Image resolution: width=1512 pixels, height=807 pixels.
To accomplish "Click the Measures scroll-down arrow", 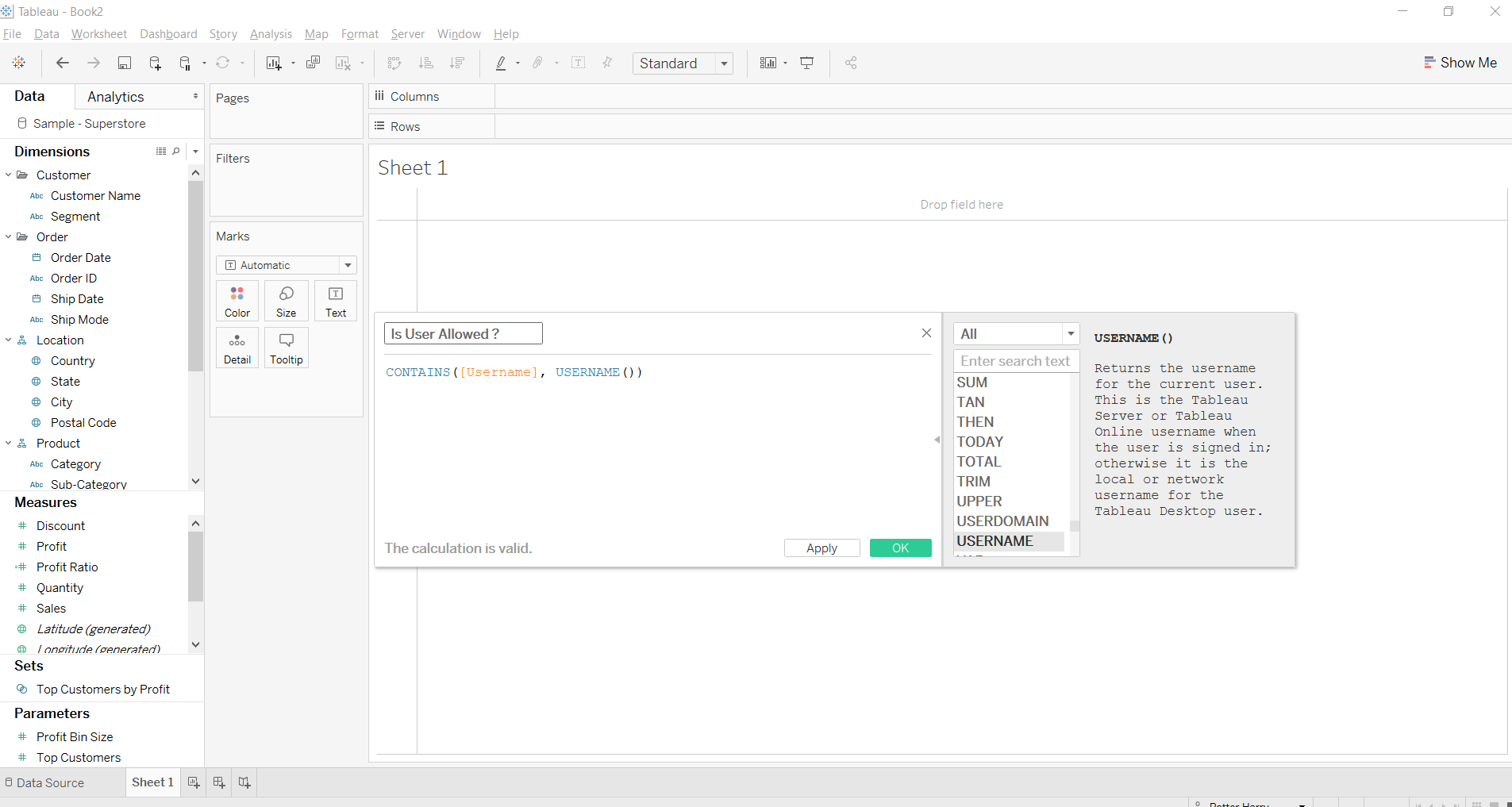I will tap(195, 645).
